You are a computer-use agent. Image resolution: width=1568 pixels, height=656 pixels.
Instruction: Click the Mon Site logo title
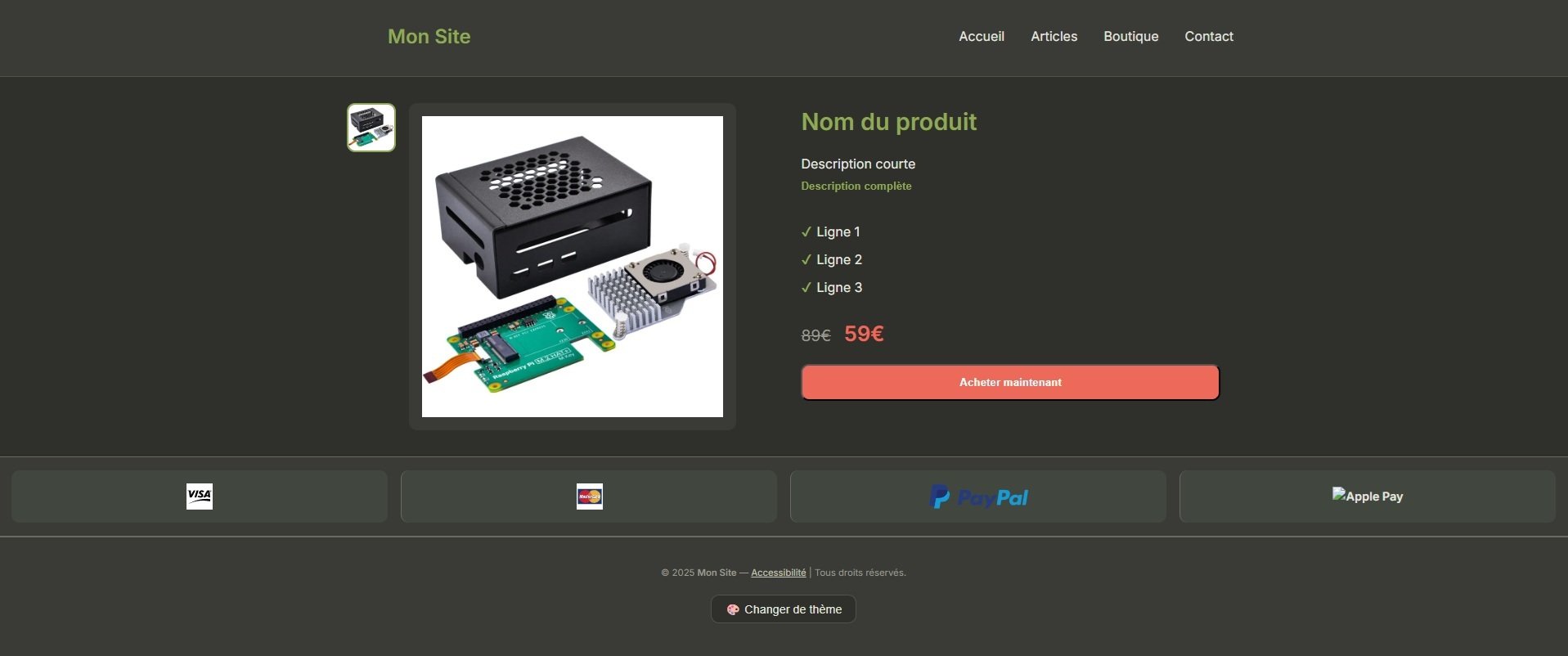point(429,36)
